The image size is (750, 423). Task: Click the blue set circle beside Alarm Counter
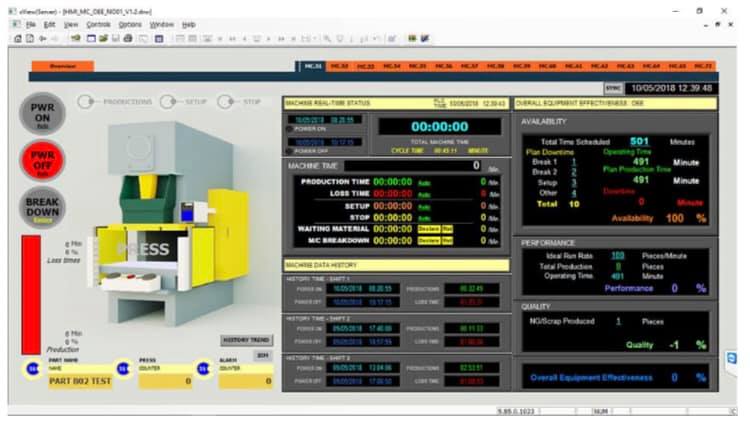[203, 368]
